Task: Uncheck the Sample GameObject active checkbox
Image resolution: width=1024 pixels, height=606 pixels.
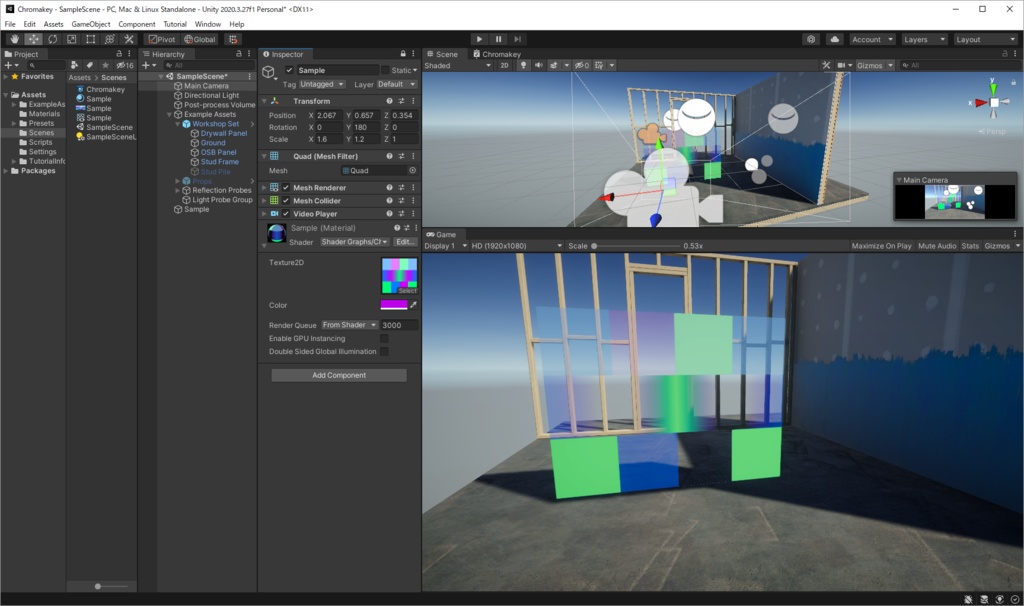Action: coord(291,72)
